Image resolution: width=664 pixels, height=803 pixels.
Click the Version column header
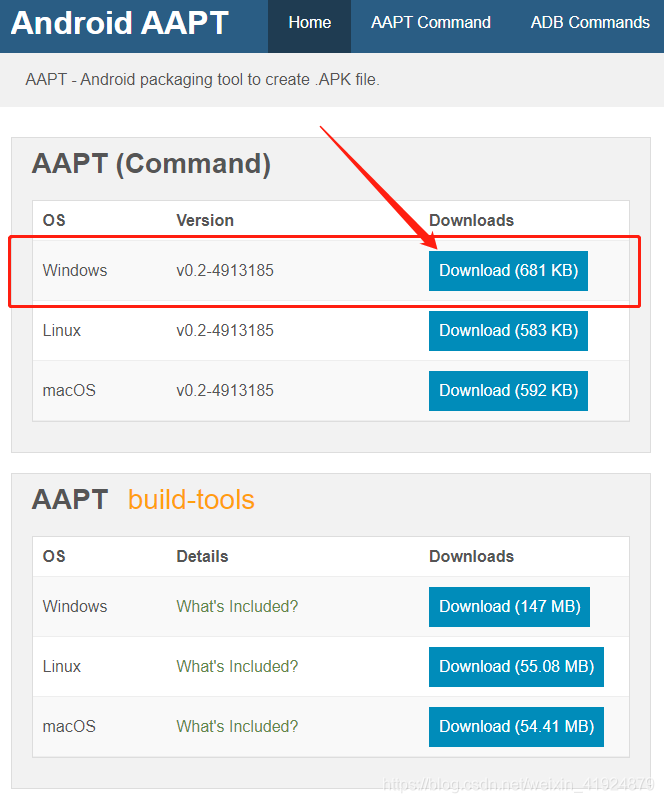(x=205, y=220)
